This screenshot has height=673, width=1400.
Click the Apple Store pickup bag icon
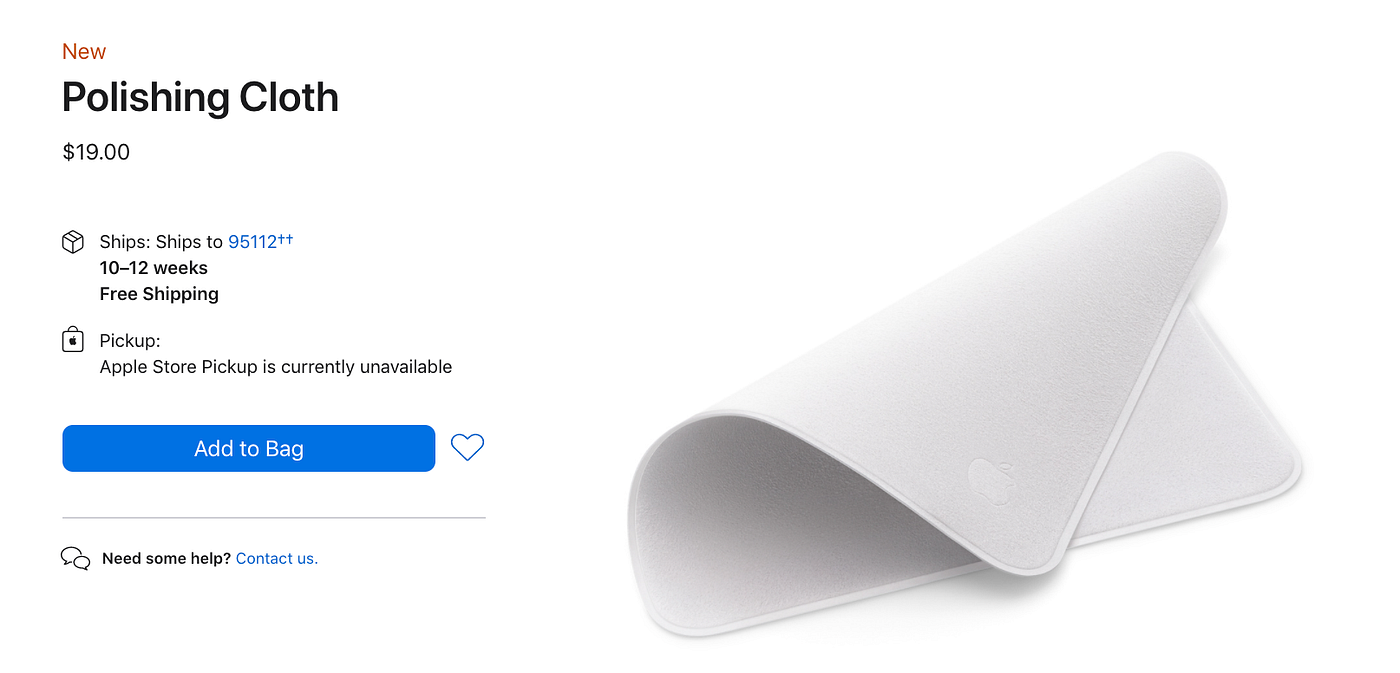pyautogui.click(x=73, y=340)
